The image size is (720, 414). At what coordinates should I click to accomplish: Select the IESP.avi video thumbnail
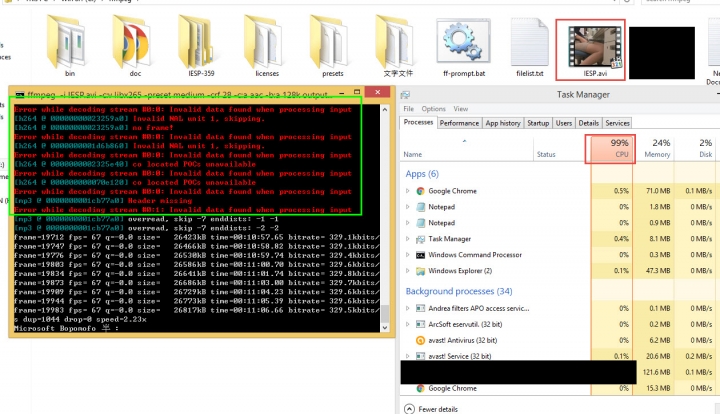click(595, 46)
